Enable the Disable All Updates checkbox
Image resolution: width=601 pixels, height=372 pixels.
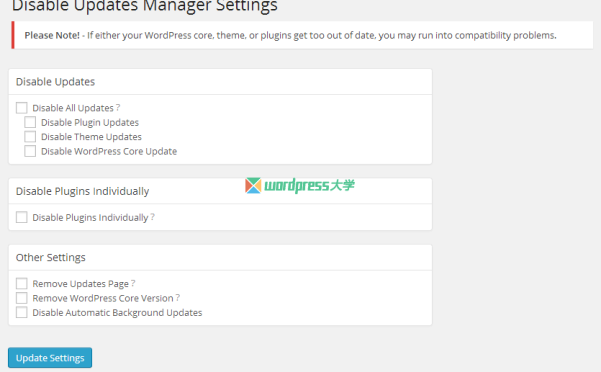coord(21,108)
